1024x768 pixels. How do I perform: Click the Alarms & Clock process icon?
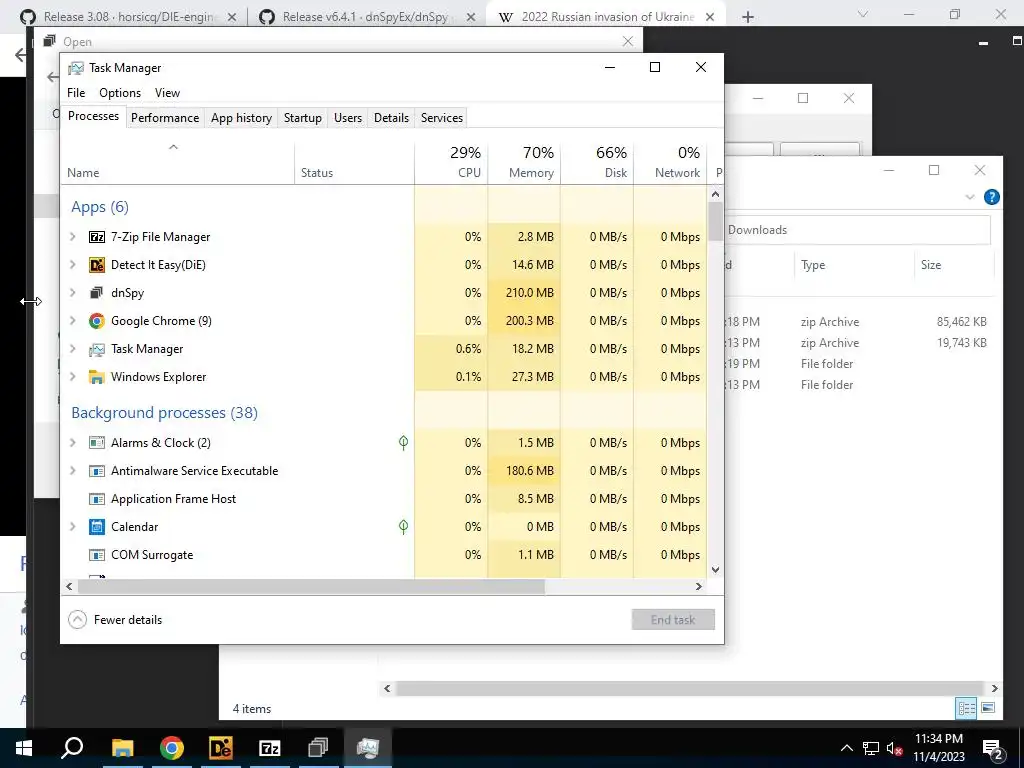click(97, 443)
